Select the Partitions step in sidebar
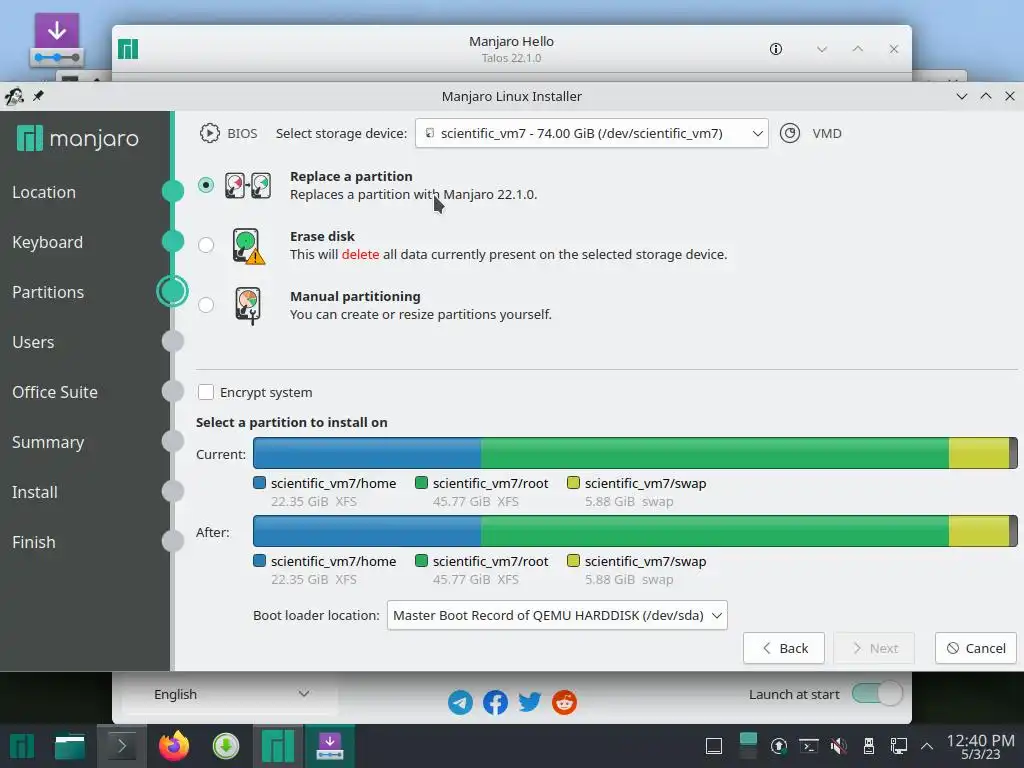The height and width of the screenshot is (768, 1024). pos(48,292)
